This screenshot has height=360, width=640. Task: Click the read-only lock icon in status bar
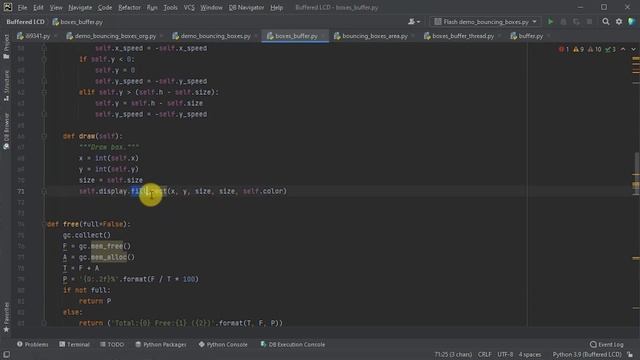630,354
